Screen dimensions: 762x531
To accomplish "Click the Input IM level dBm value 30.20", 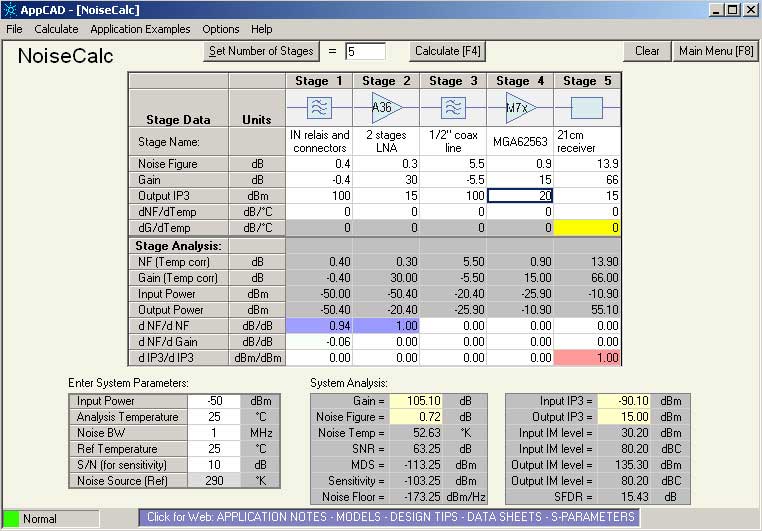I will coord(623,433).
